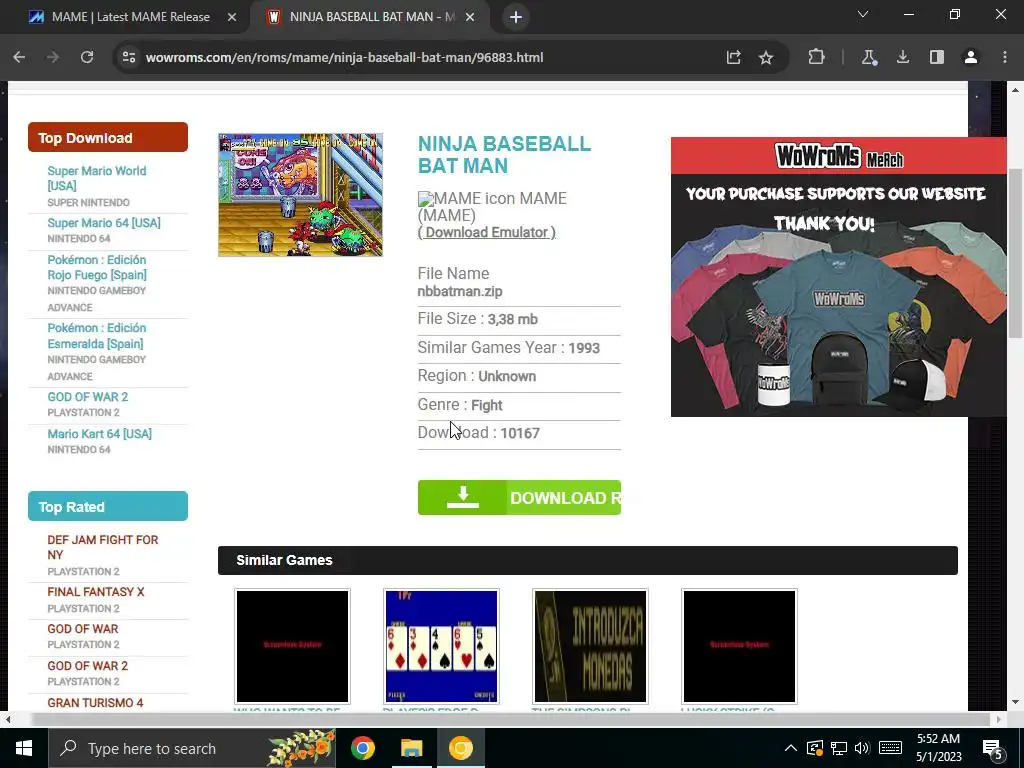The width and height of the screenshot is (1024, 768).
Task: Click the Windows taskbar search box
Action: point(192,748)
